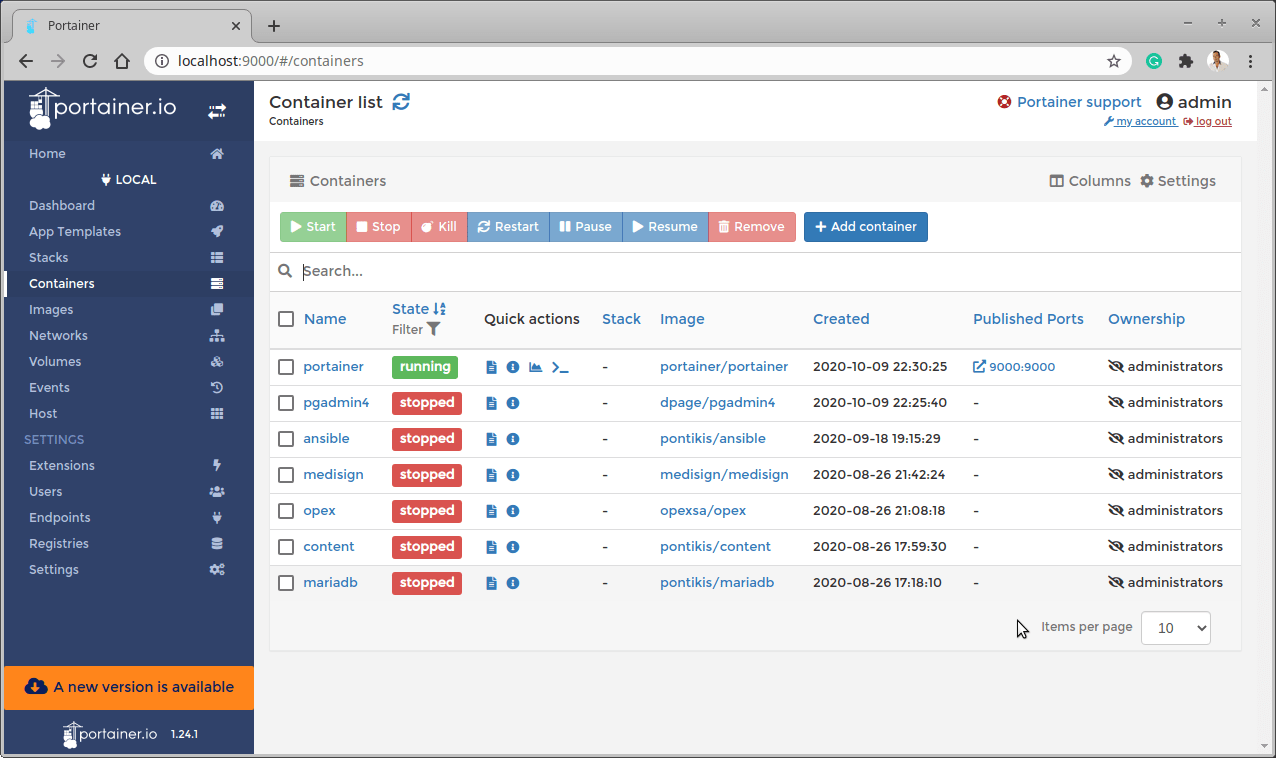
Task: Open inspect icon for mariadb container
Action: [513, 583]
